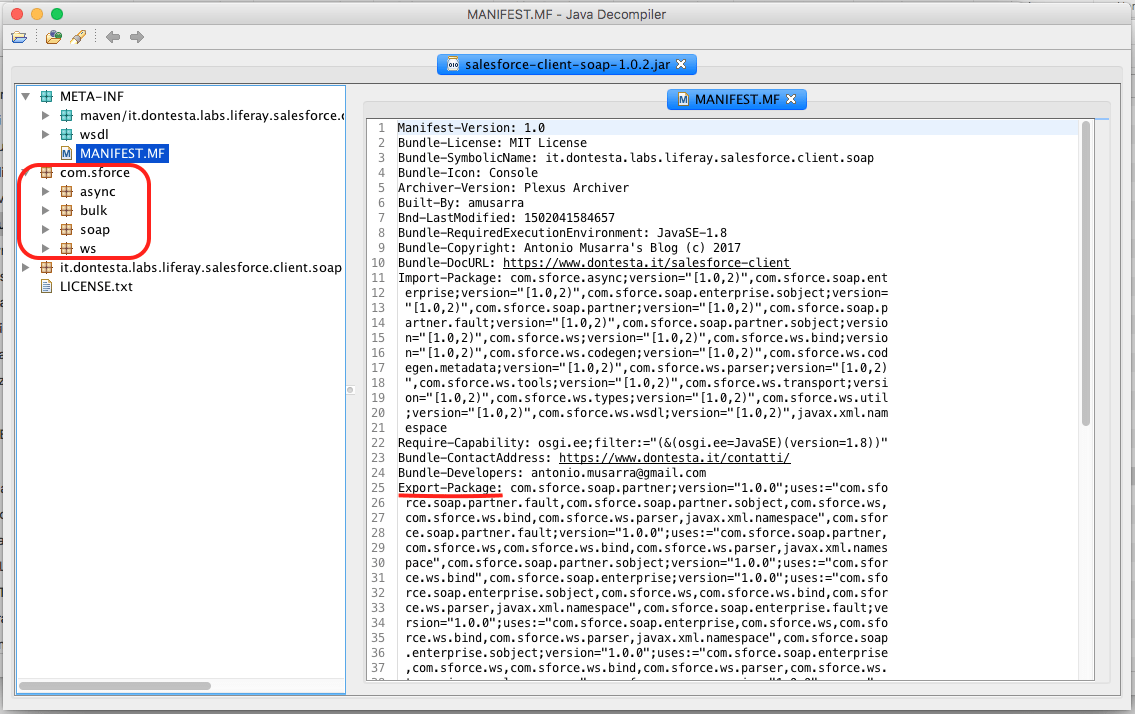Select the maven/it.dontesta.labs.liferay.salesforce tree item
The image size is (1135, 714).
[211, 115]
